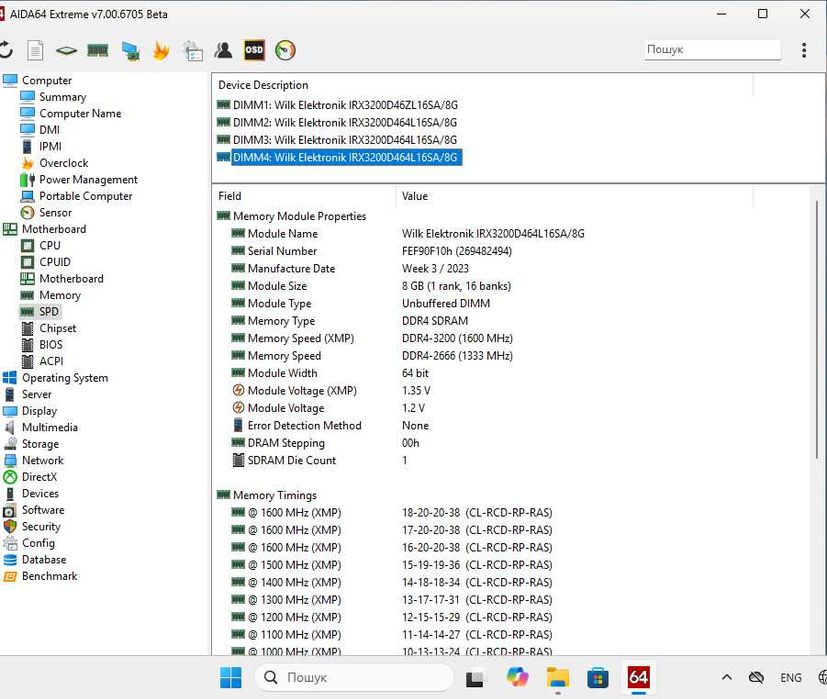Open Portable Computer entry
The width and height of the screenshot is (827, 699).
click(86, 196)
